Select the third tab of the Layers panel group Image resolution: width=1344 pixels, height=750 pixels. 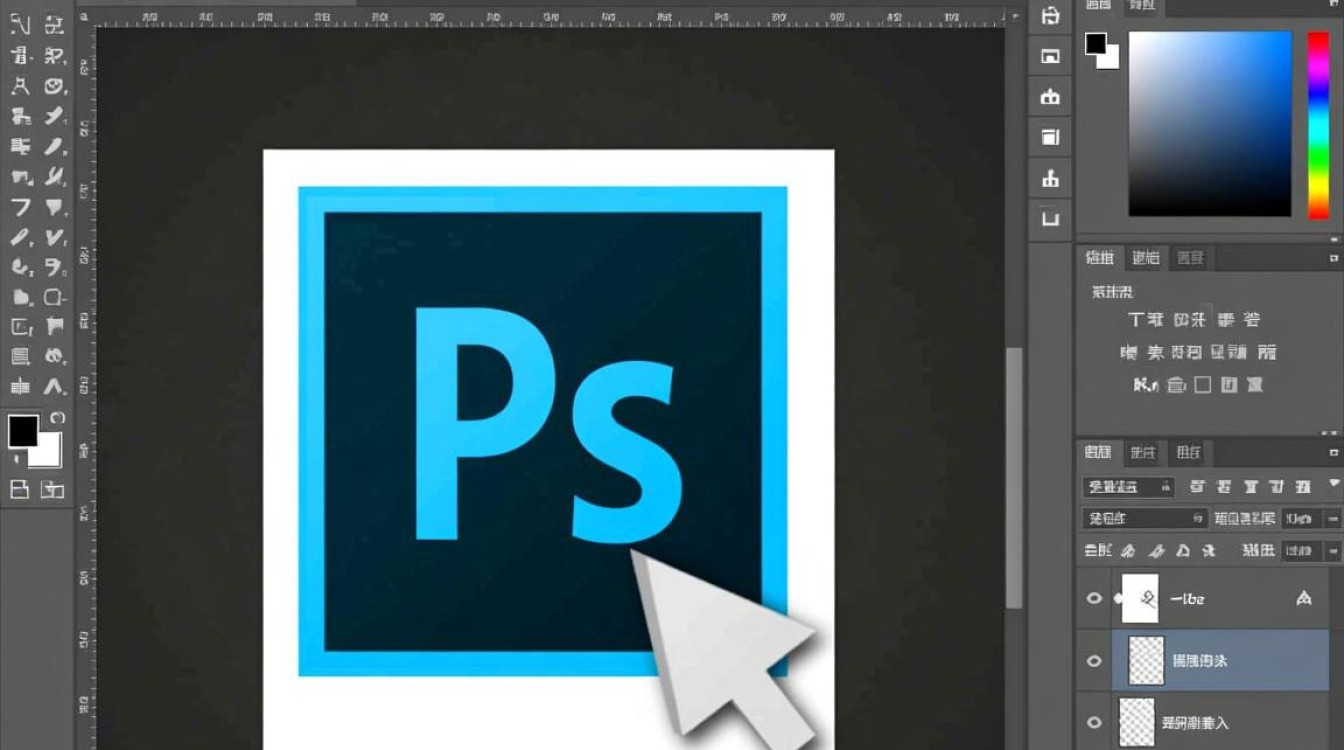tap(1189, 452)
